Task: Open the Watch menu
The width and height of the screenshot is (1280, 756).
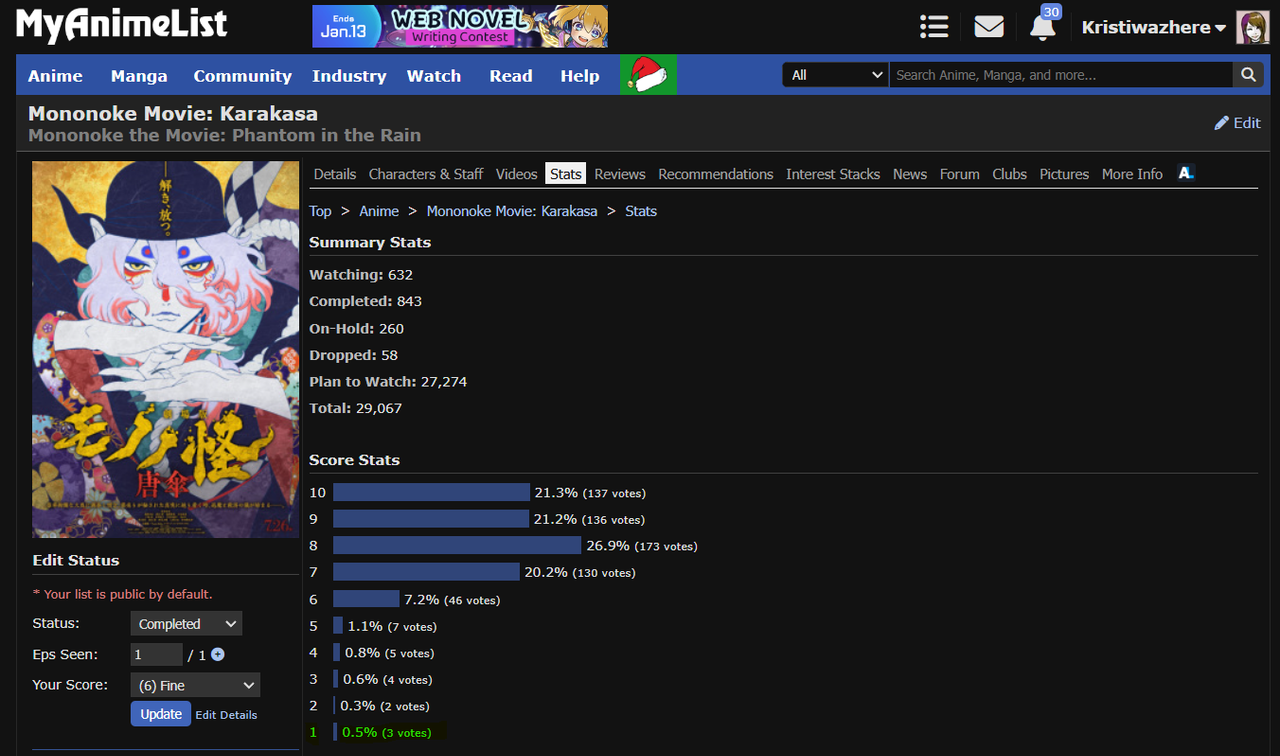Action: tap(434, 76)
